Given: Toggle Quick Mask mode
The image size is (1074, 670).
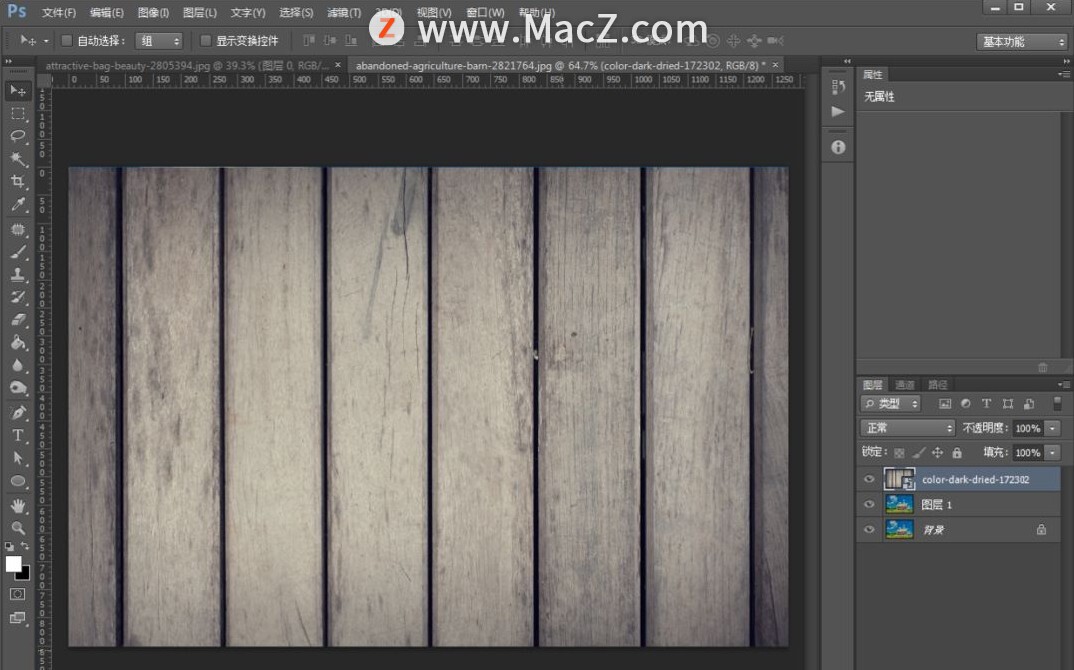Looking at the screenshot, I should pos(18,594).
